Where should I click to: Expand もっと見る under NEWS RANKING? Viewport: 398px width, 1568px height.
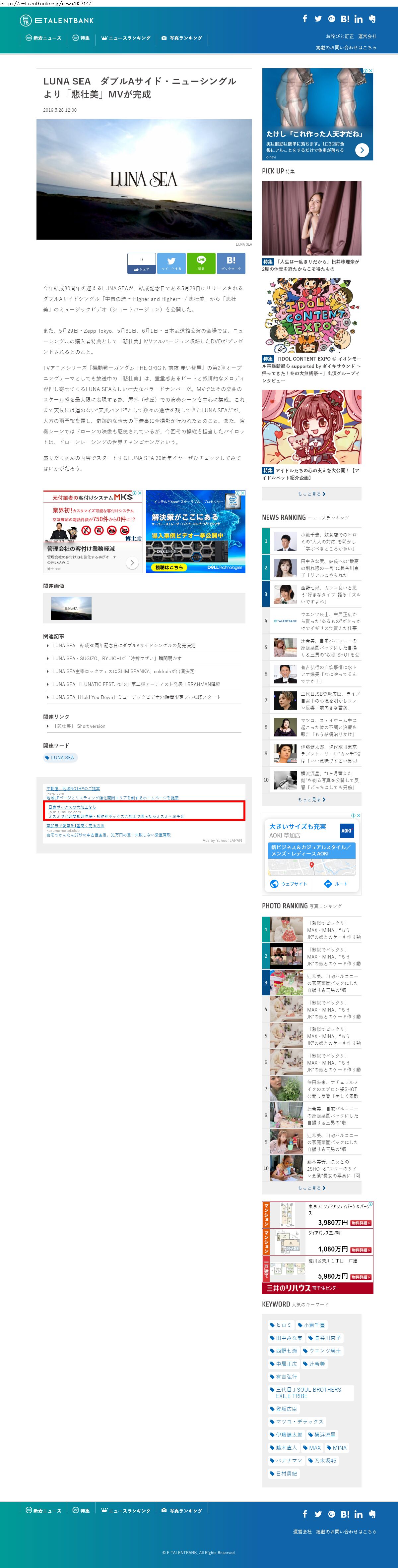(x=311, y=799)
